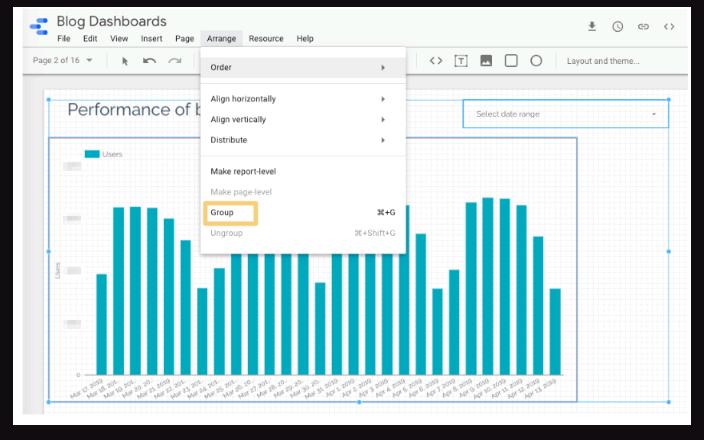
Task: Click the undo arrow icon
Action: (x=149, y=61)
